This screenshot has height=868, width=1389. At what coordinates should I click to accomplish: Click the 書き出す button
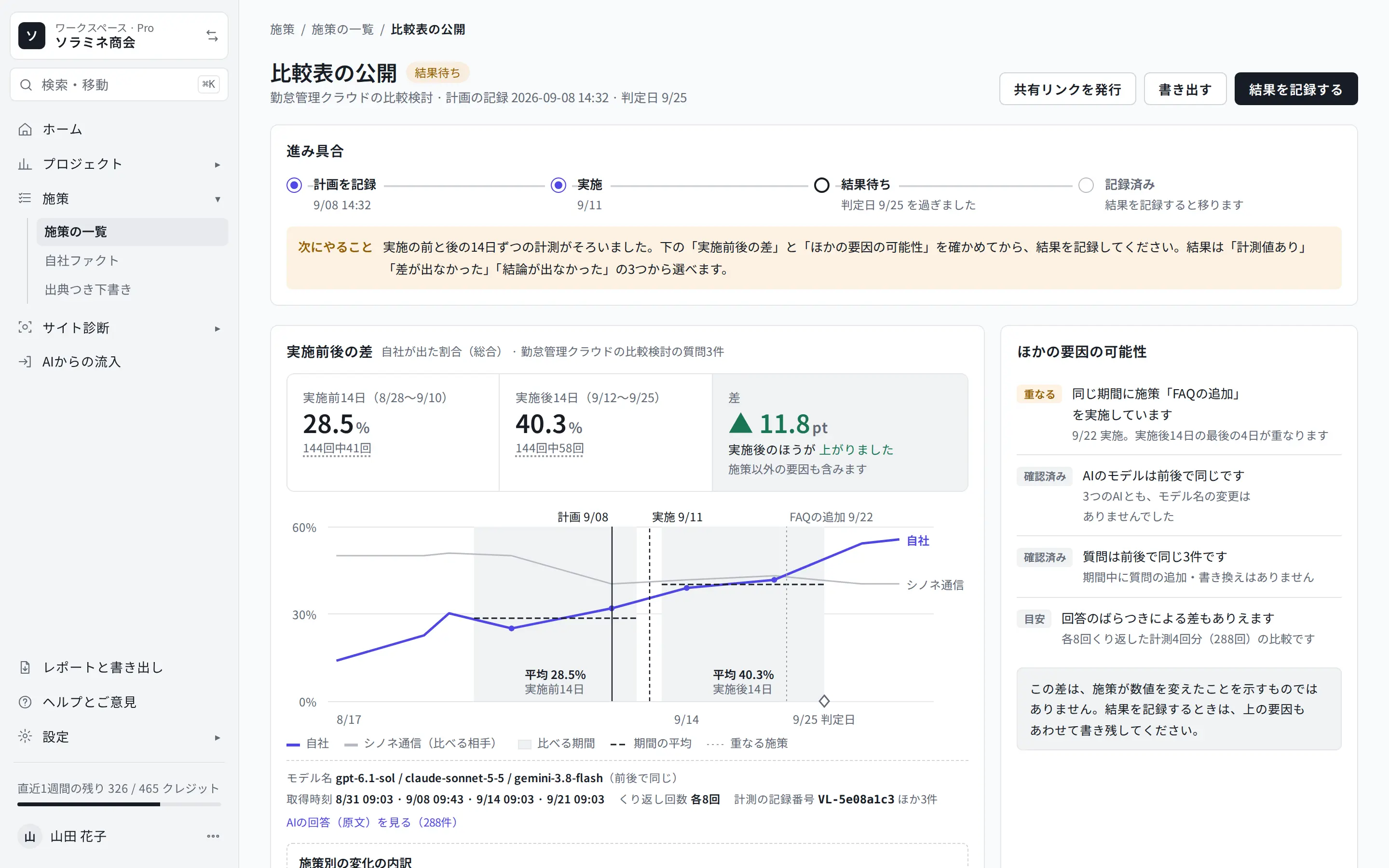(1185, 89)
